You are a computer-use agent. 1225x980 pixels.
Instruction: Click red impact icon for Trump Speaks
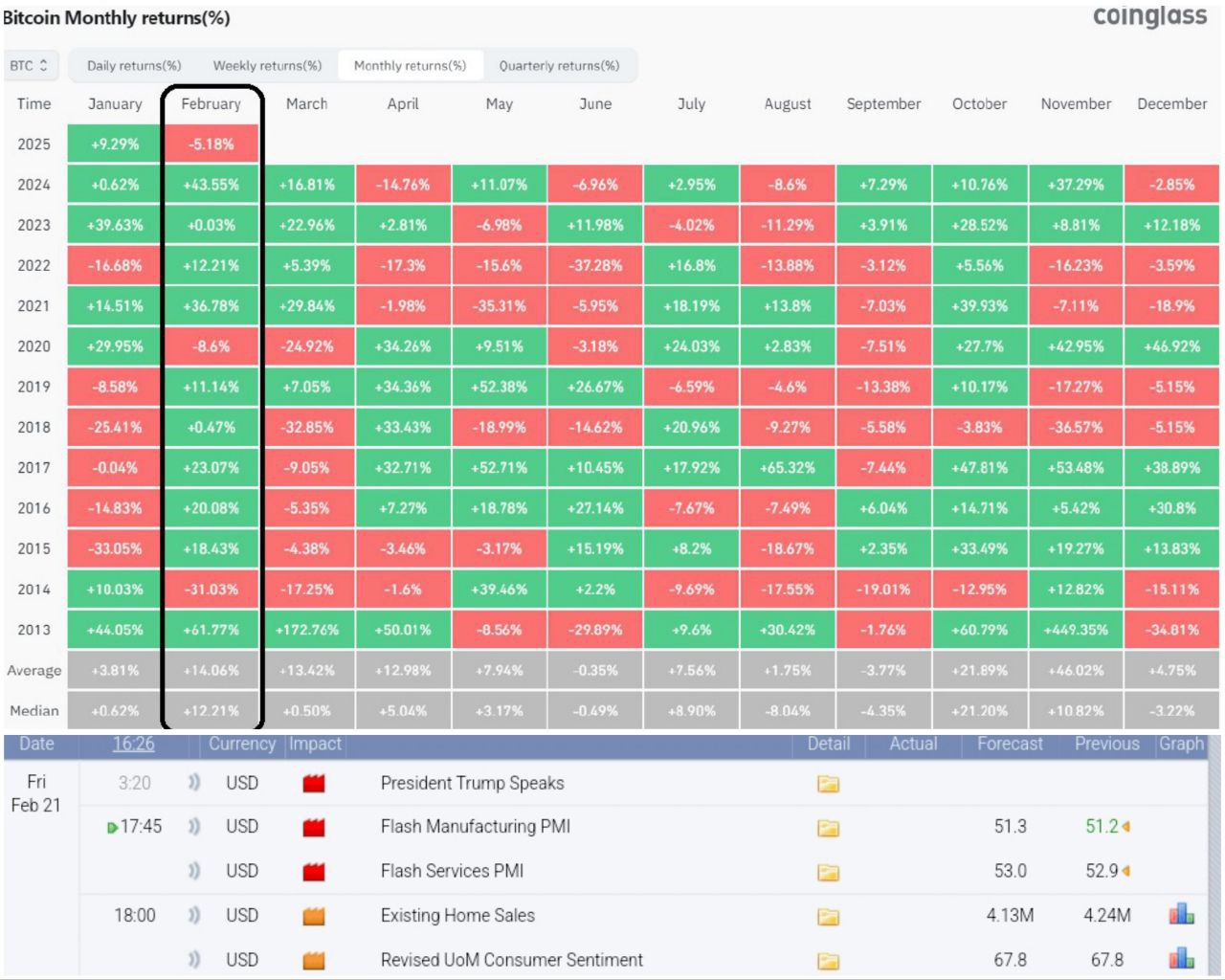pyautogui.click(x=313, y=784)
